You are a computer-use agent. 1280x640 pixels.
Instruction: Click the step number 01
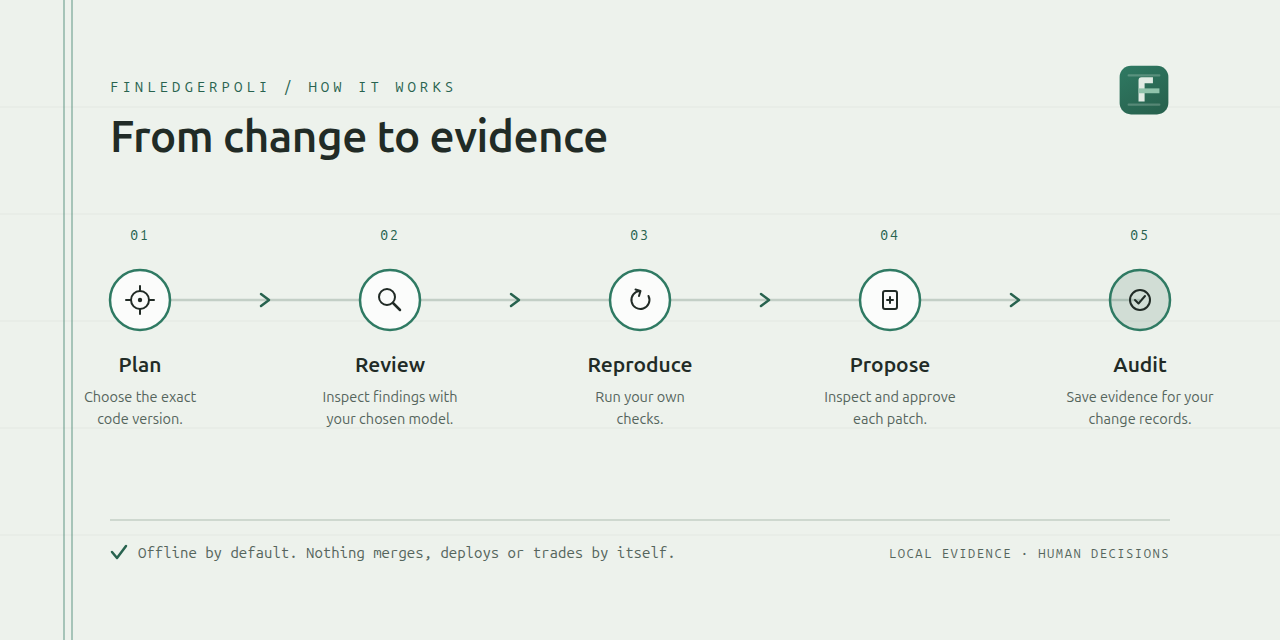139,235
